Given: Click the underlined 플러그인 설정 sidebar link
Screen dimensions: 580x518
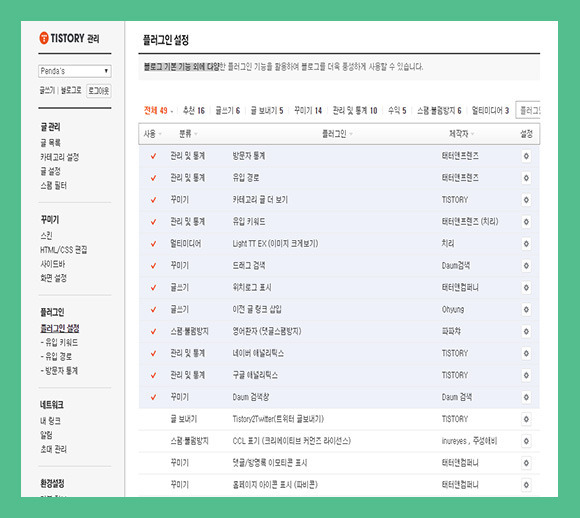Looking at the screenshot, I should (x=60, y=328).
